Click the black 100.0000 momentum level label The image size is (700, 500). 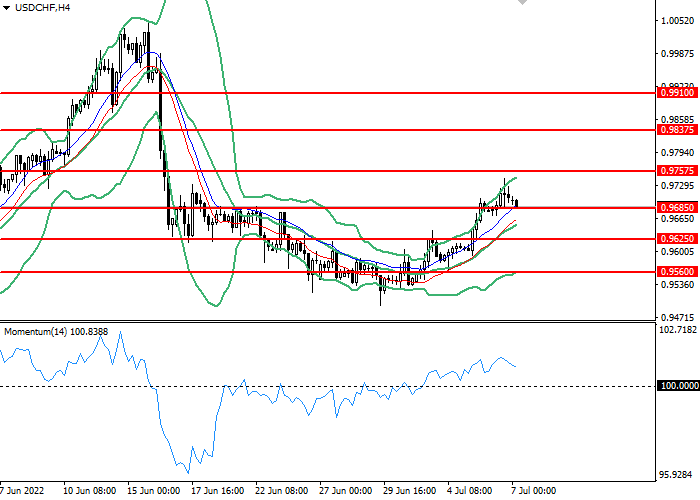678,386
